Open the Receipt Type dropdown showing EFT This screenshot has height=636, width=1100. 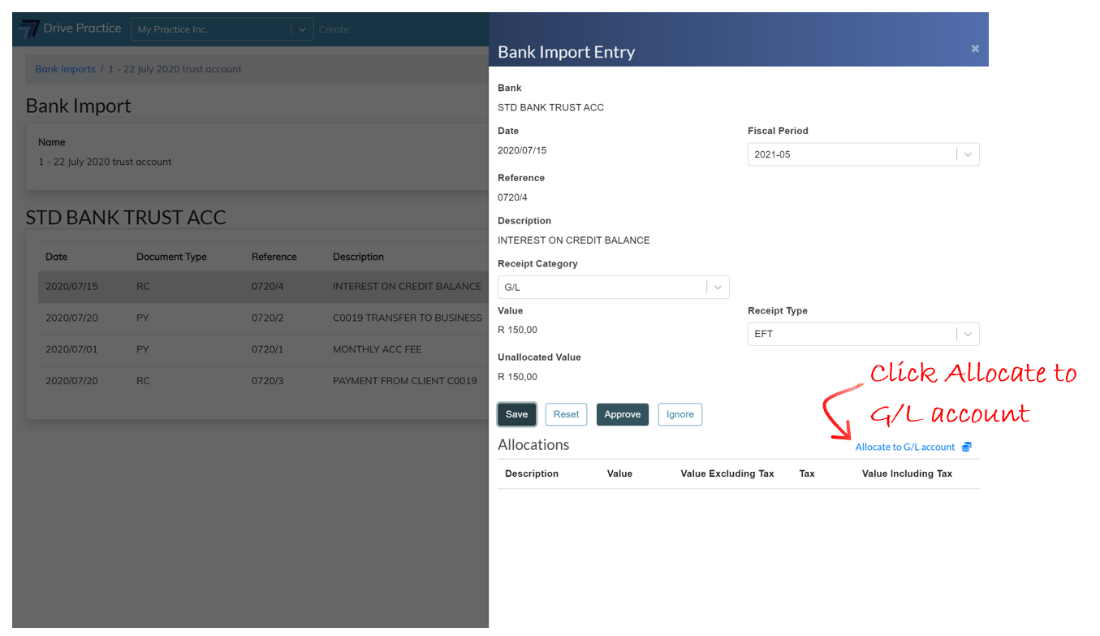(x=863, y=334)
